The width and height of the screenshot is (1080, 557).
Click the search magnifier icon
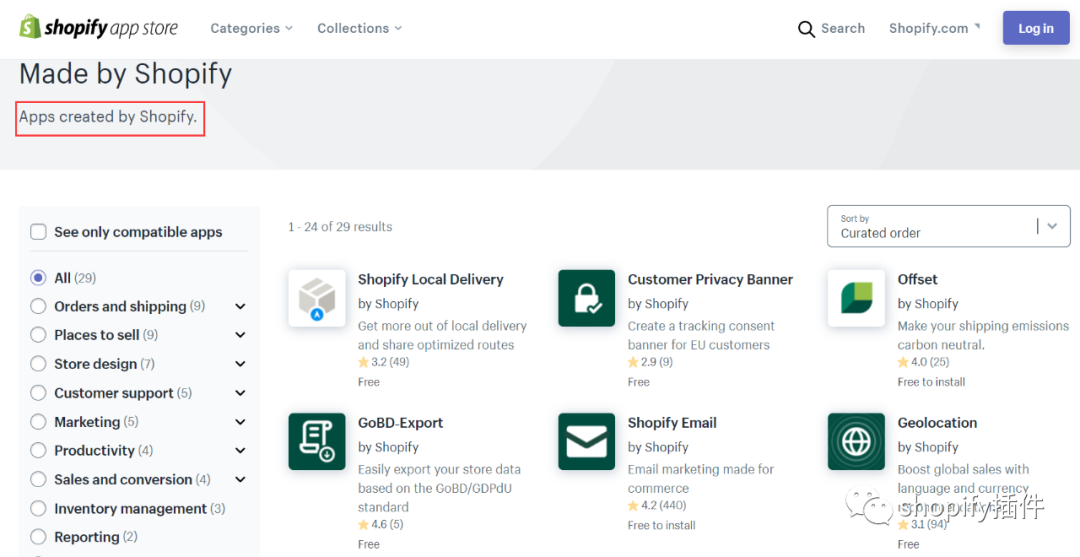click(806, 29)
